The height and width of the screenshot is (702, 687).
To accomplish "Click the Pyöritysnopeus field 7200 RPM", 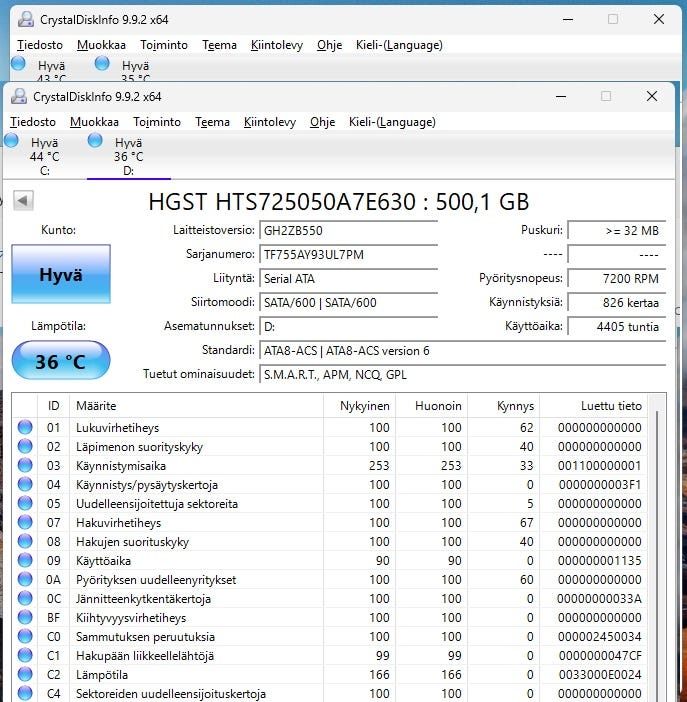I will [617, 278].
